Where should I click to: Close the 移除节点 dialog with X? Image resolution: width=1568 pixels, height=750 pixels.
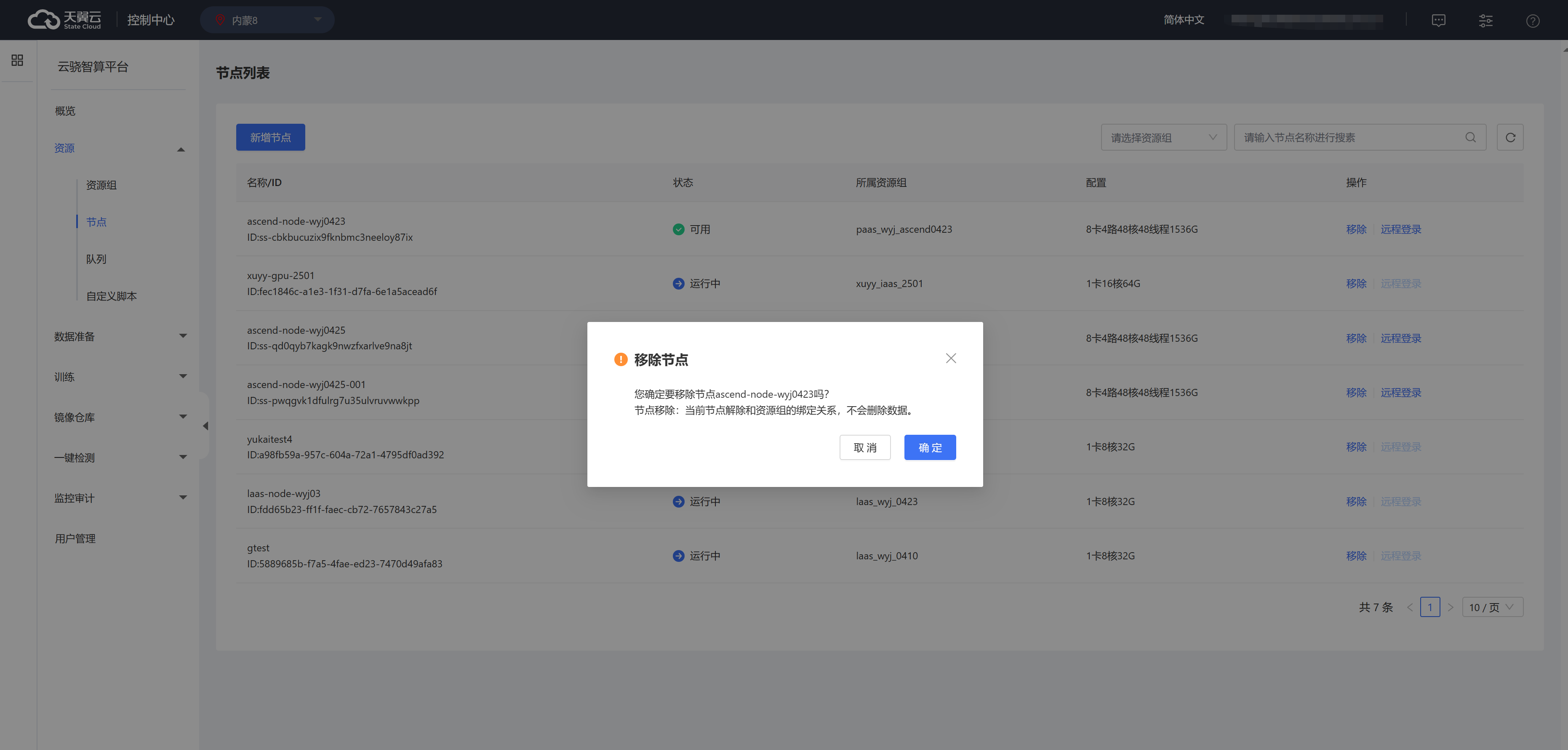(x=951, y=359)
